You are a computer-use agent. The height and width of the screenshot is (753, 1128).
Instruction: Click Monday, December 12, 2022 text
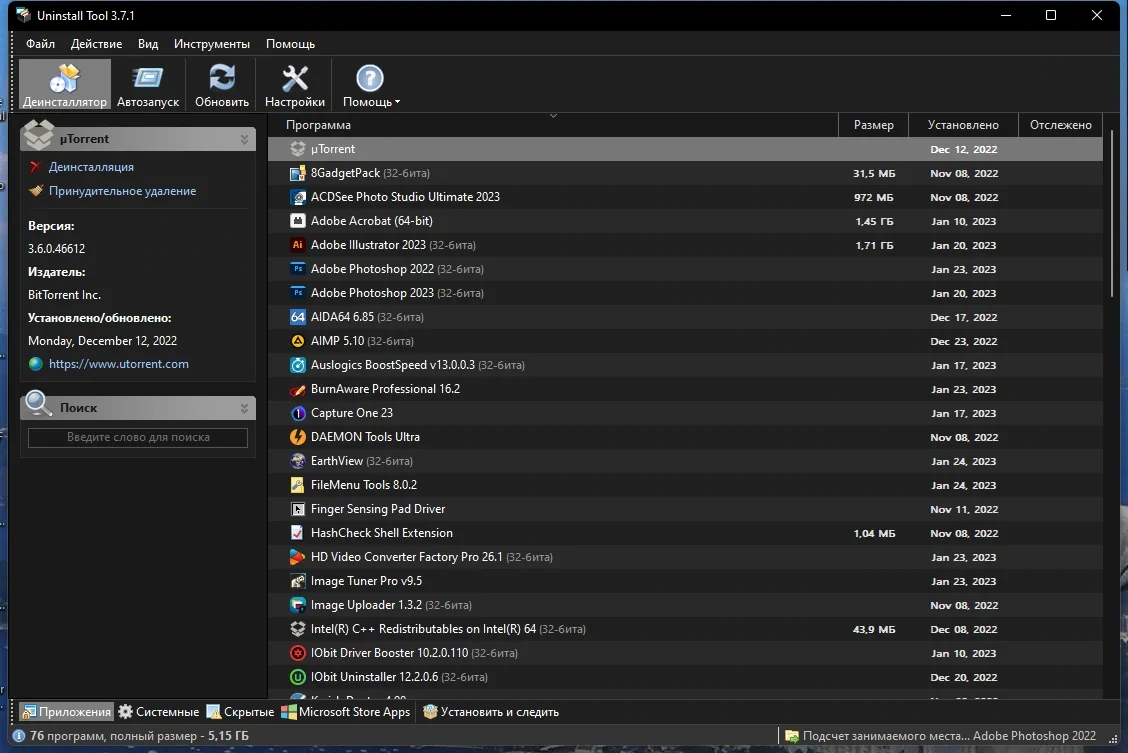103,341
